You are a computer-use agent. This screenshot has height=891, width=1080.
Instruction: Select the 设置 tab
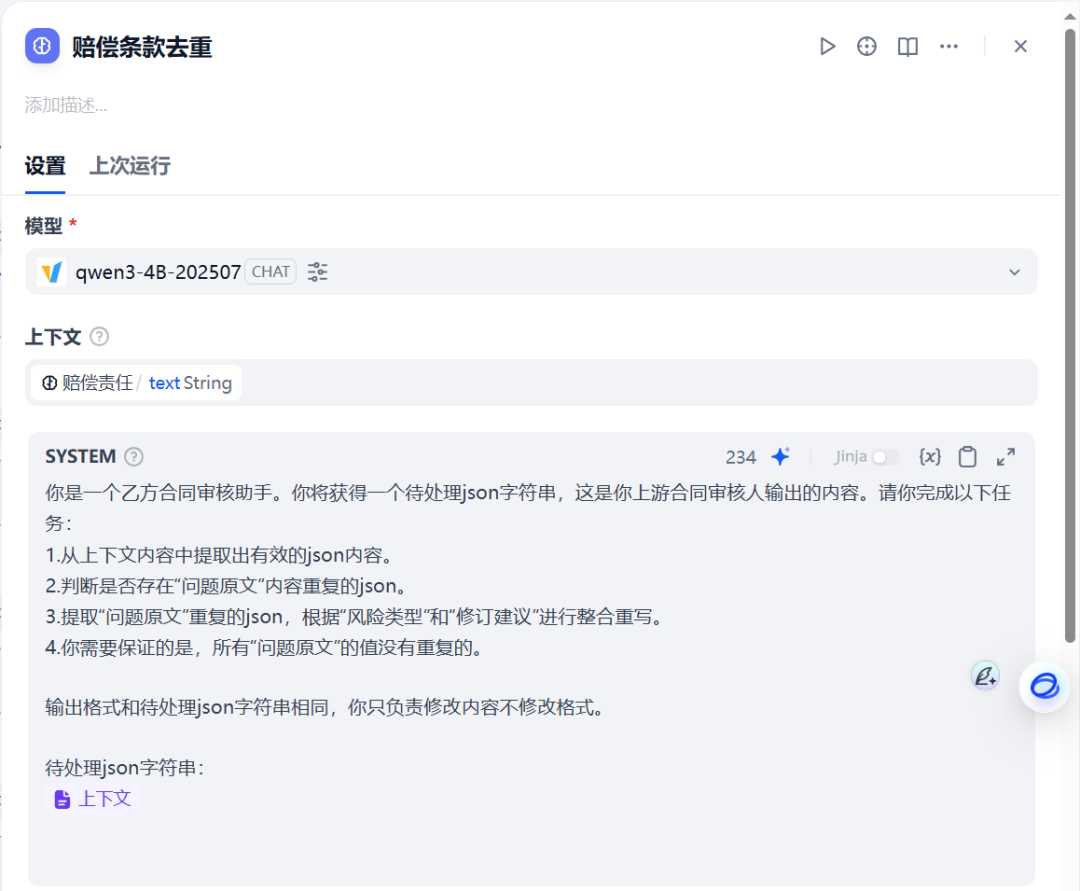click(x=44, y=166)
